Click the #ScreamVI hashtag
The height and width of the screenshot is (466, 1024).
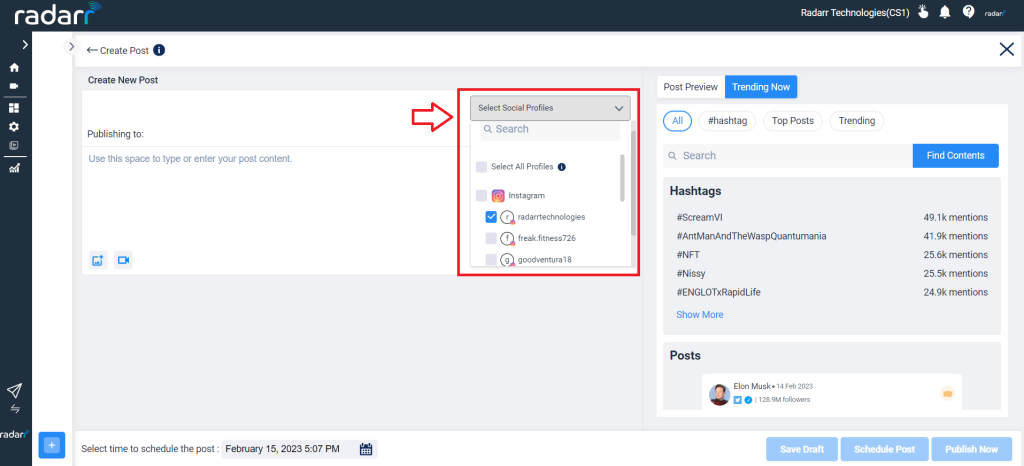click(699, 217)
